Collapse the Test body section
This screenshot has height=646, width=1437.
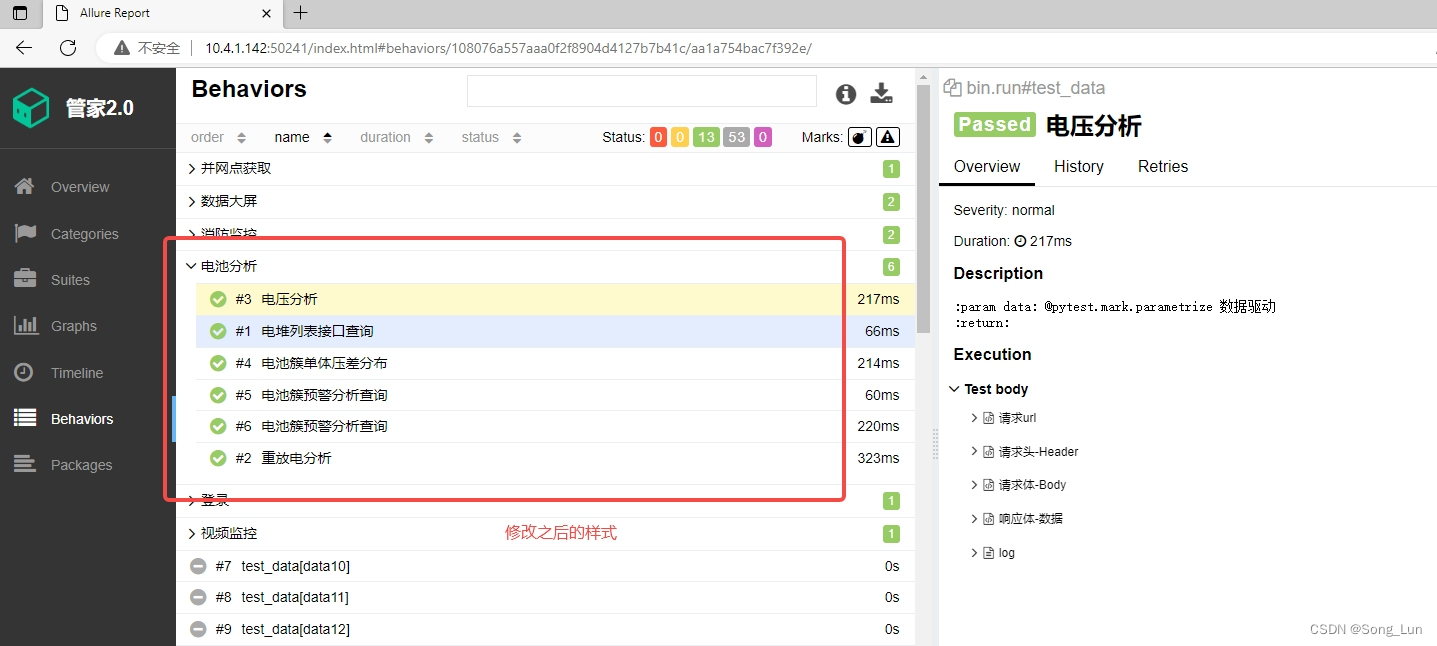click(988, 389)
